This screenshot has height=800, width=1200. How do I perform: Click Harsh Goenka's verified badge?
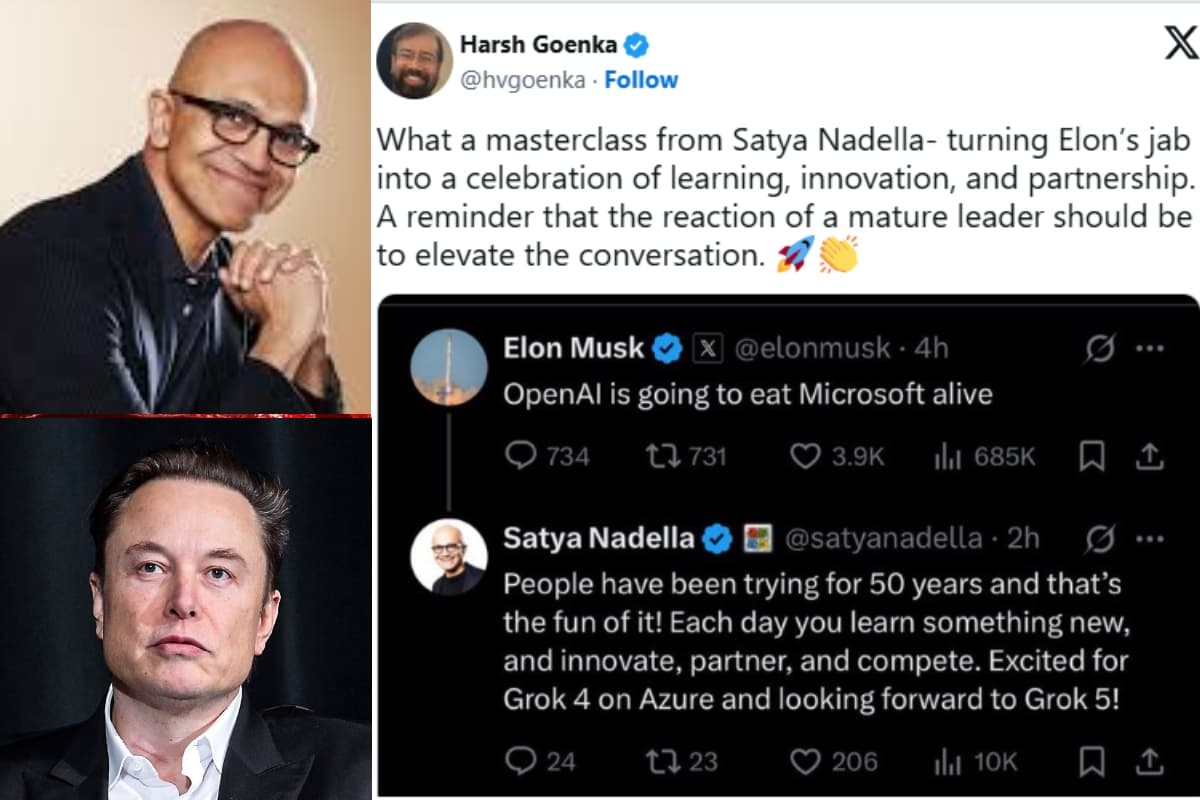pos(638,44)
